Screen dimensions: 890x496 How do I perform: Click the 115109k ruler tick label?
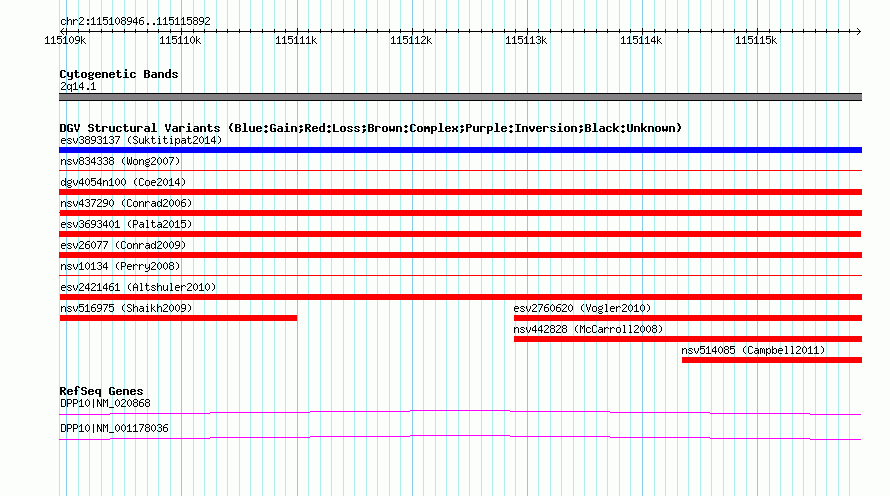pos(65,40)
